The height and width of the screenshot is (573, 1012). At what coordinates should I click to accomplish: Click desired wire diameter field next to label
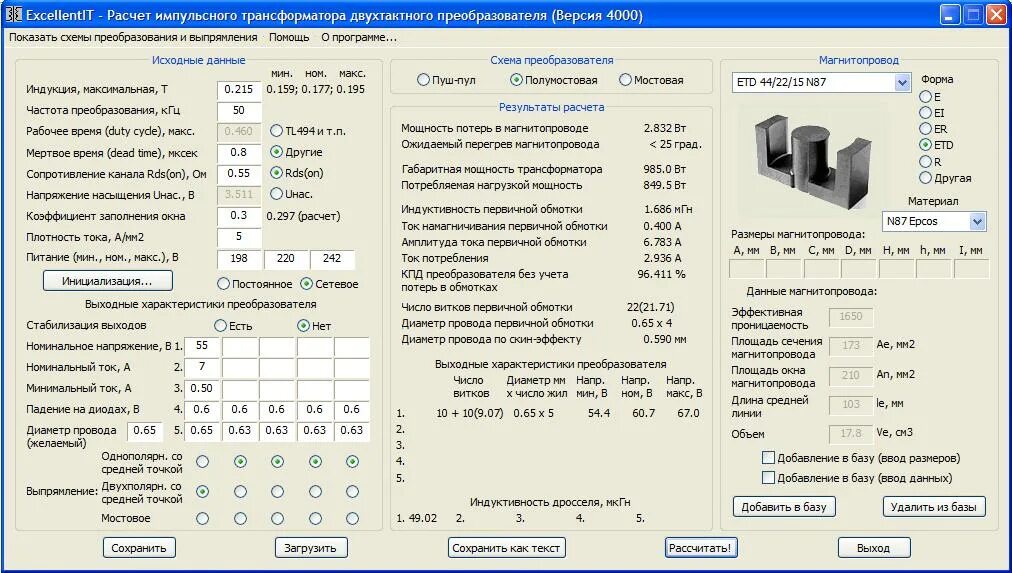click(x=145, y=430)
